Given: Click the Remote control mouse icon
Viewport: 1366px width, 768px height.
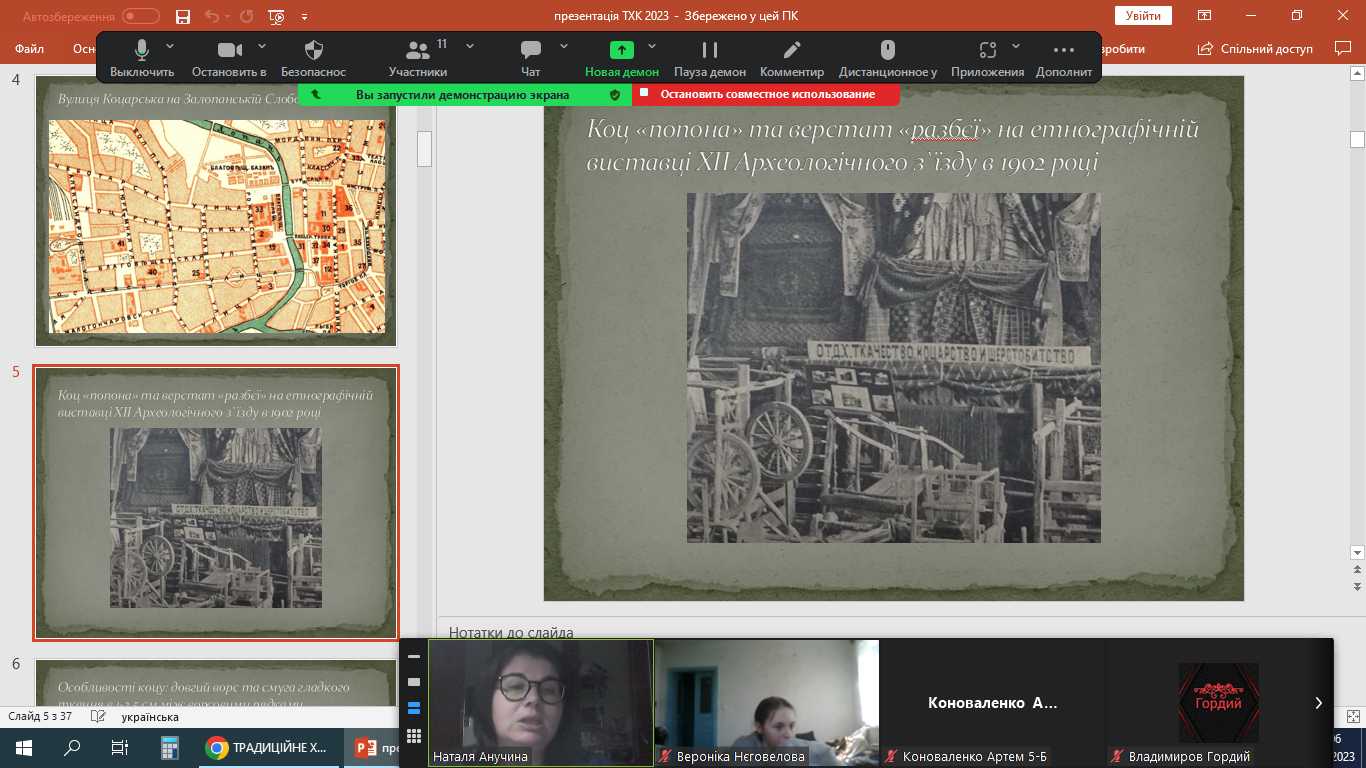Looking at the screenshot, I should pos(887,51).
